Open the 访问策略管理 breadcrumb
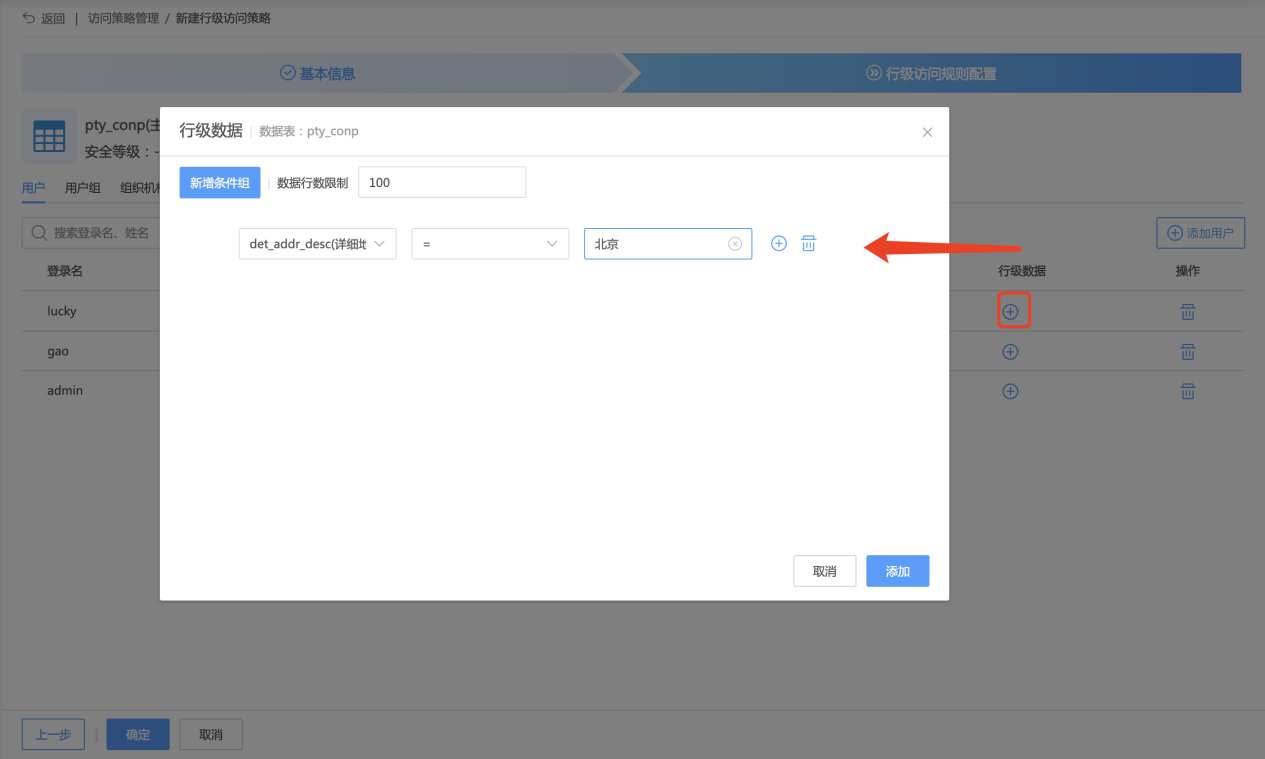Screen dimensions: 1265x759 [123, 18]
